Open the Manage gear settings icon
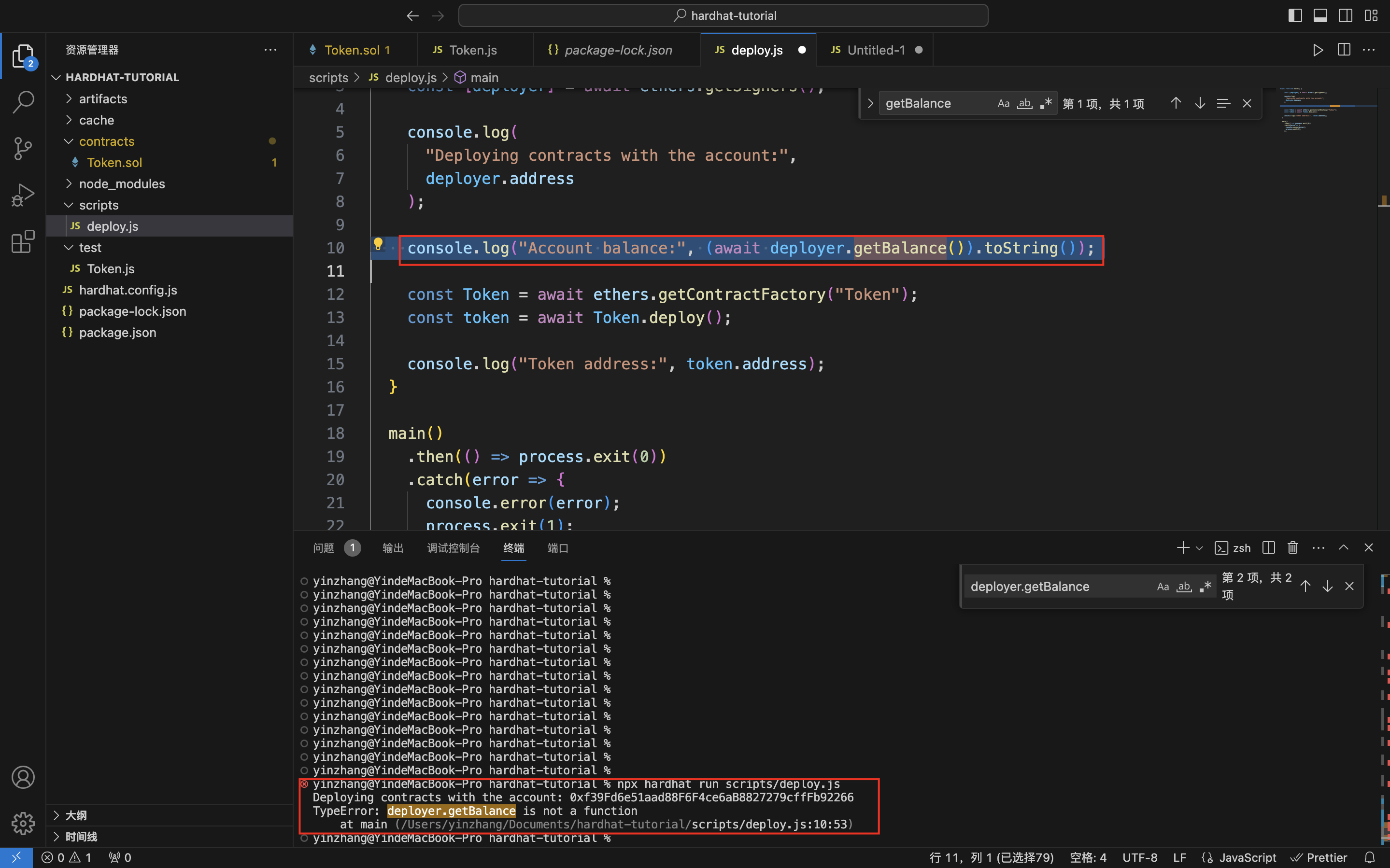Image resolution: width=1390 pixels, height=868 pixels. click(x=23, y=823)
